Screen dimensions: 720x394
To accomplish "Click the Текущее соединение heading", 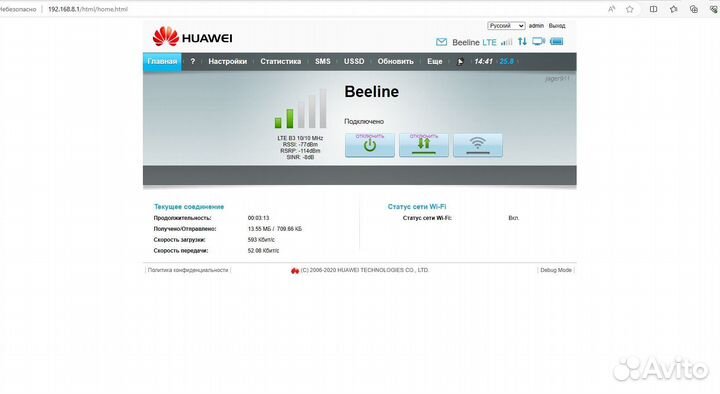I will [189, 207].
